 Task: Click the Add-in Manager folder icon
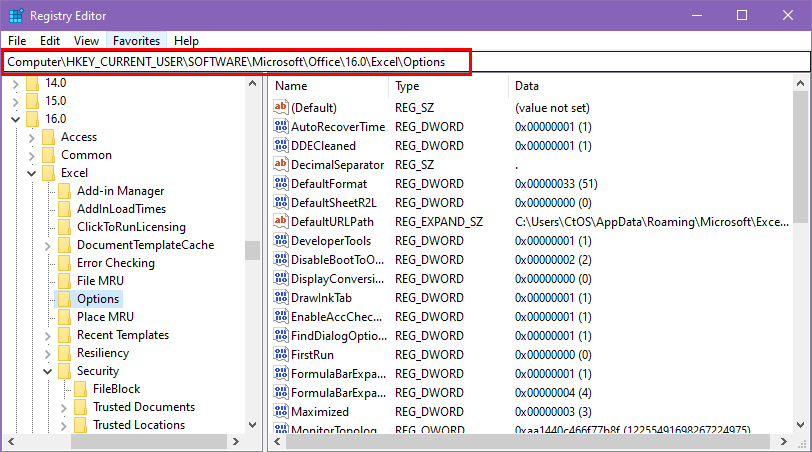point(64,191)
